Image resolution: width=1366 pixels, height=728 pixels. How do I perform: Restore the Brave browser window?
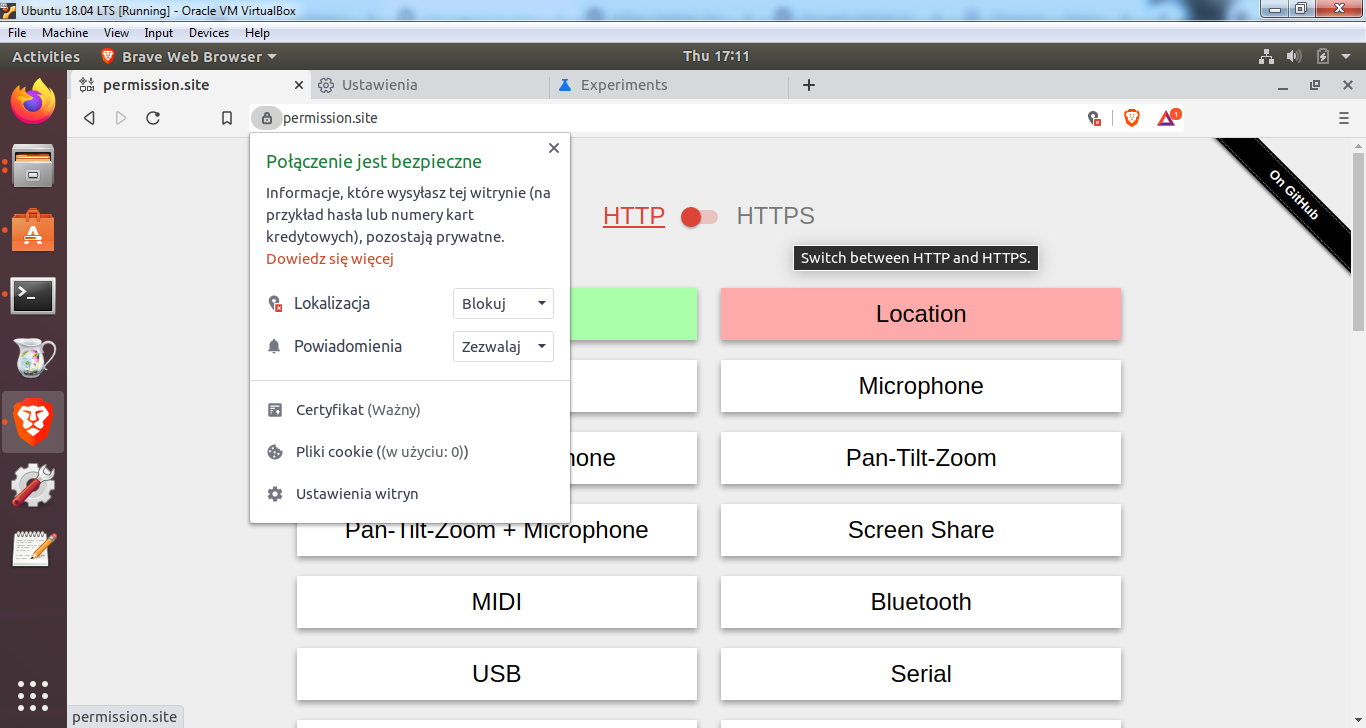1315,86
